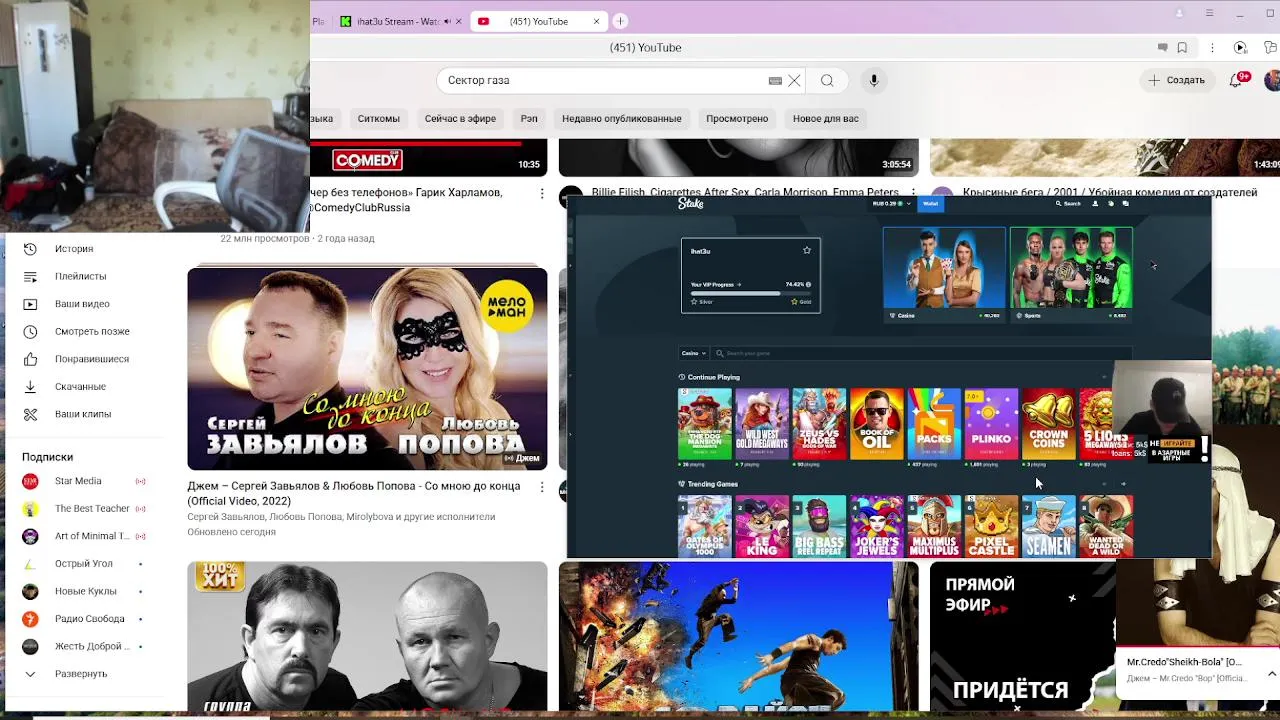This screenshot has width=1280, height=720.
Task: Open the Casino category dropdown
Action: [693, 353]
